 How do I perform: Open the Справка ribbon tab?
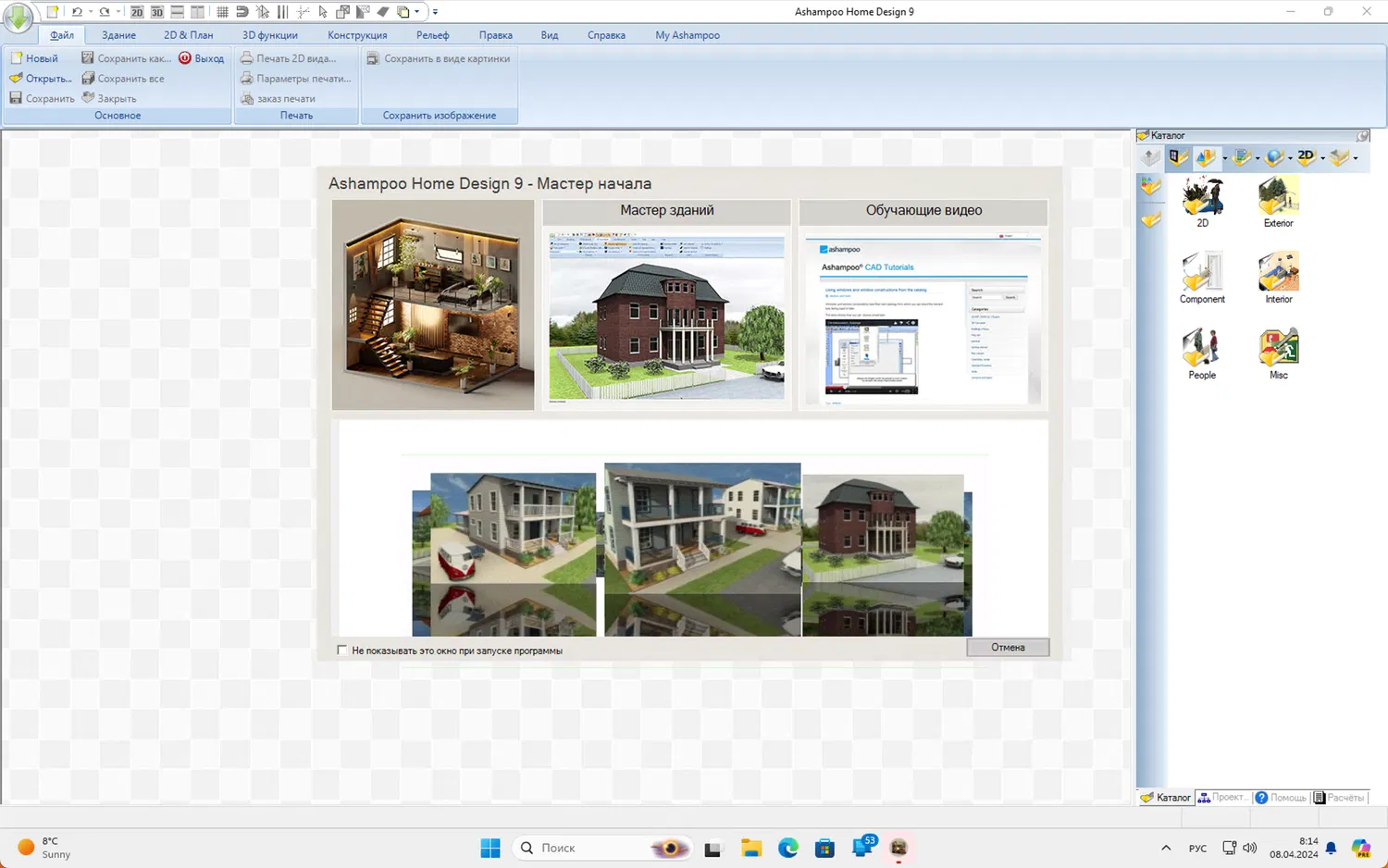[606, 35]
